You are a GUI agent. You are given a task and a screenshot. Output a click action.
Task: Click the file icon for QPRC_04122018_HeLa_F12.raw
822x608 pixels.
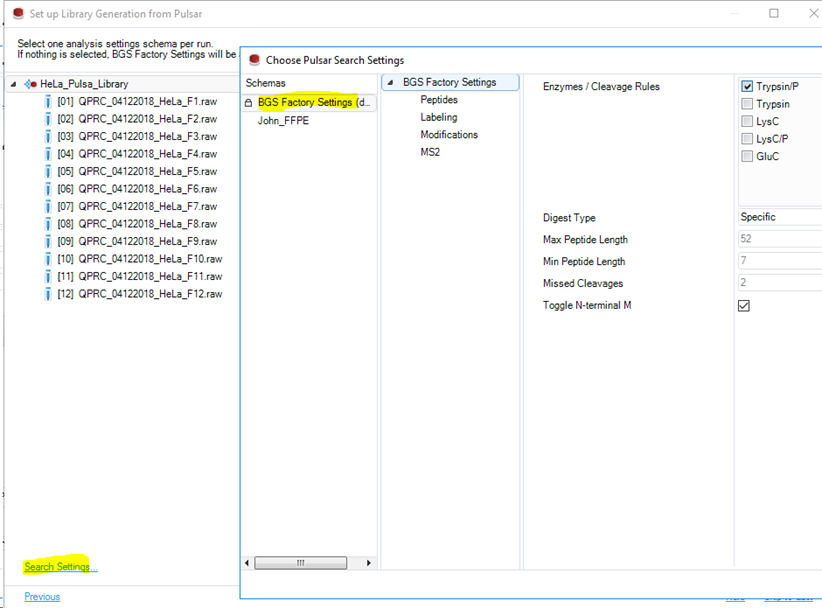point(48,294)
